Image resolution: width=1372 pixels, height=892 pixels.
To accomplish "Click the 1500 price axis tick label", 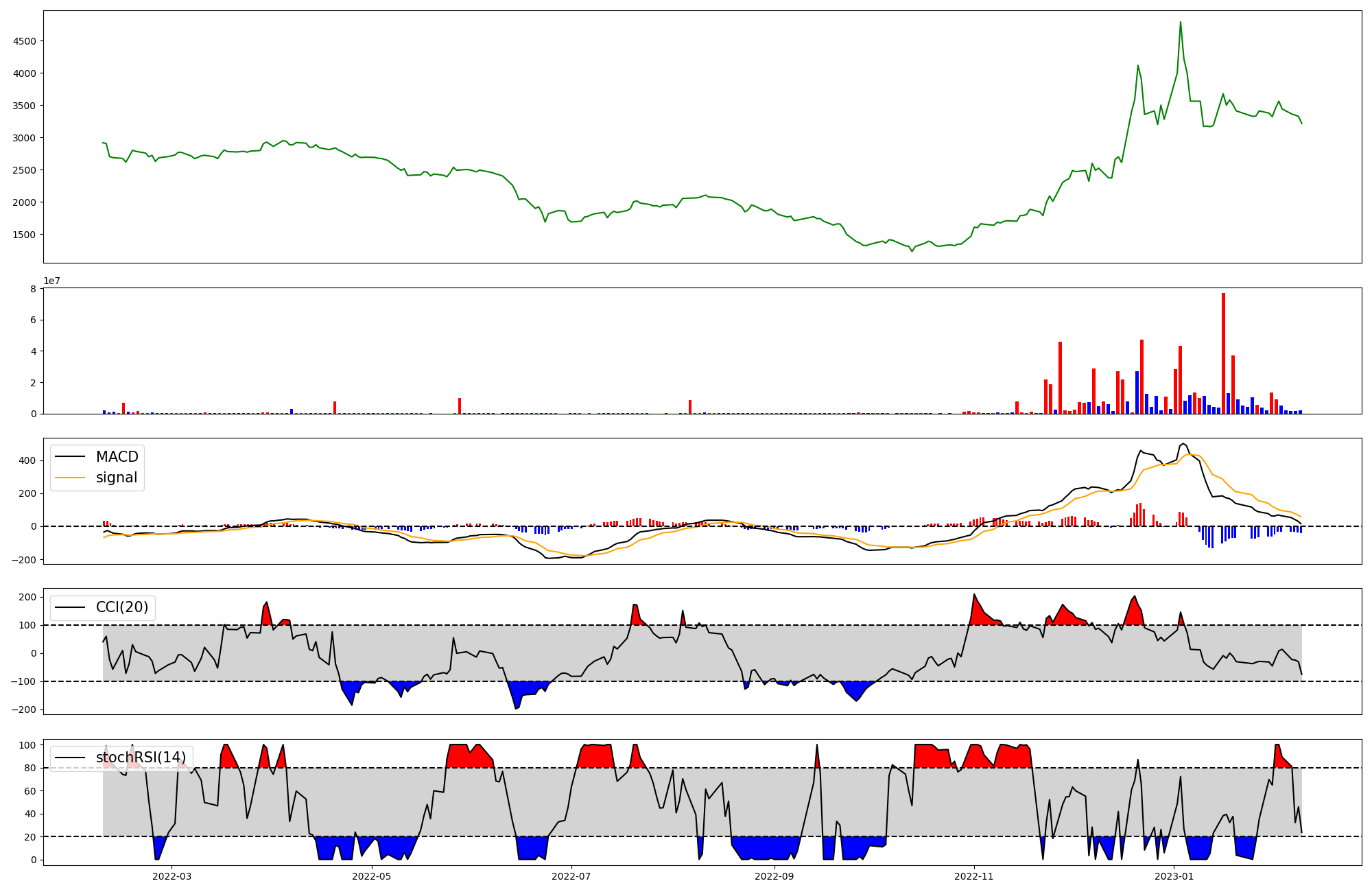I will point(24,235).
